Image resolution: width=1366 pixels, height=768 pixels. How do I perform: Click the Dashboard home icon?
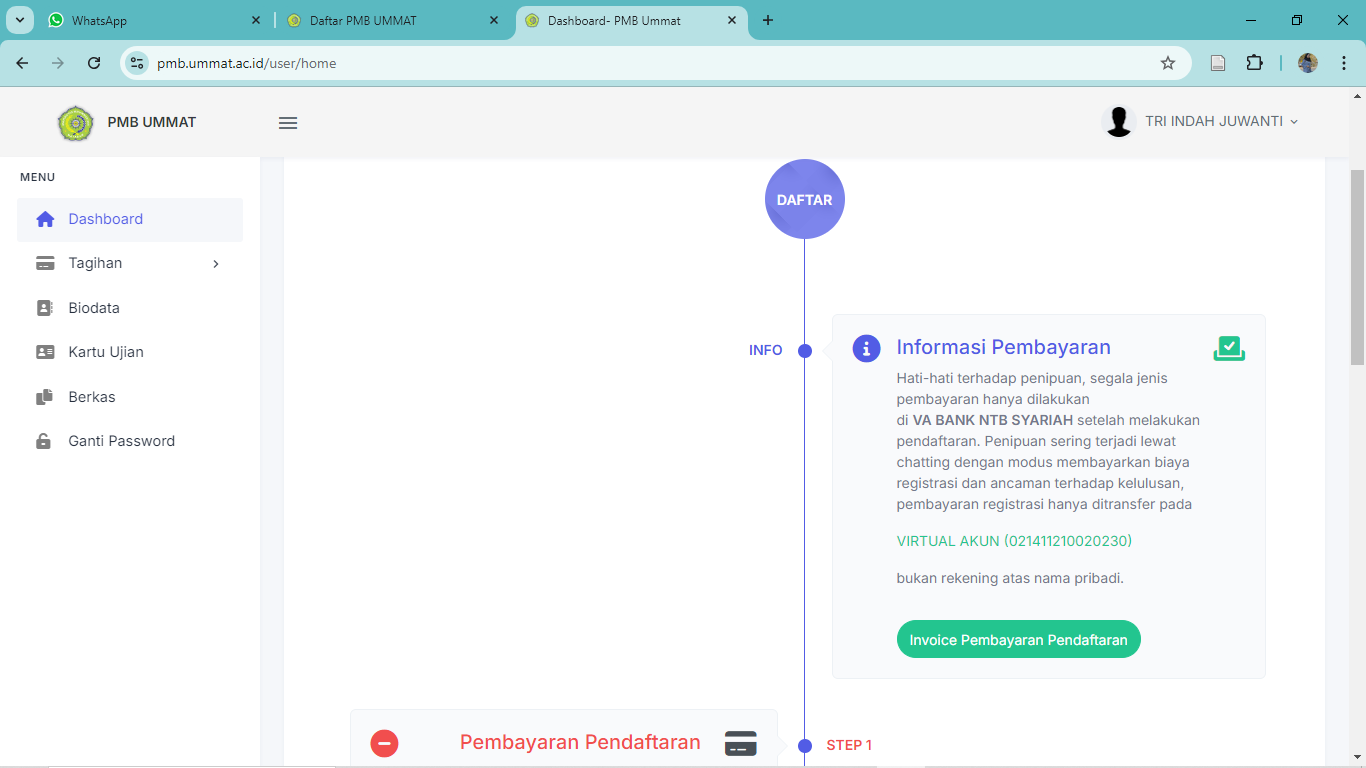point(45,220)
